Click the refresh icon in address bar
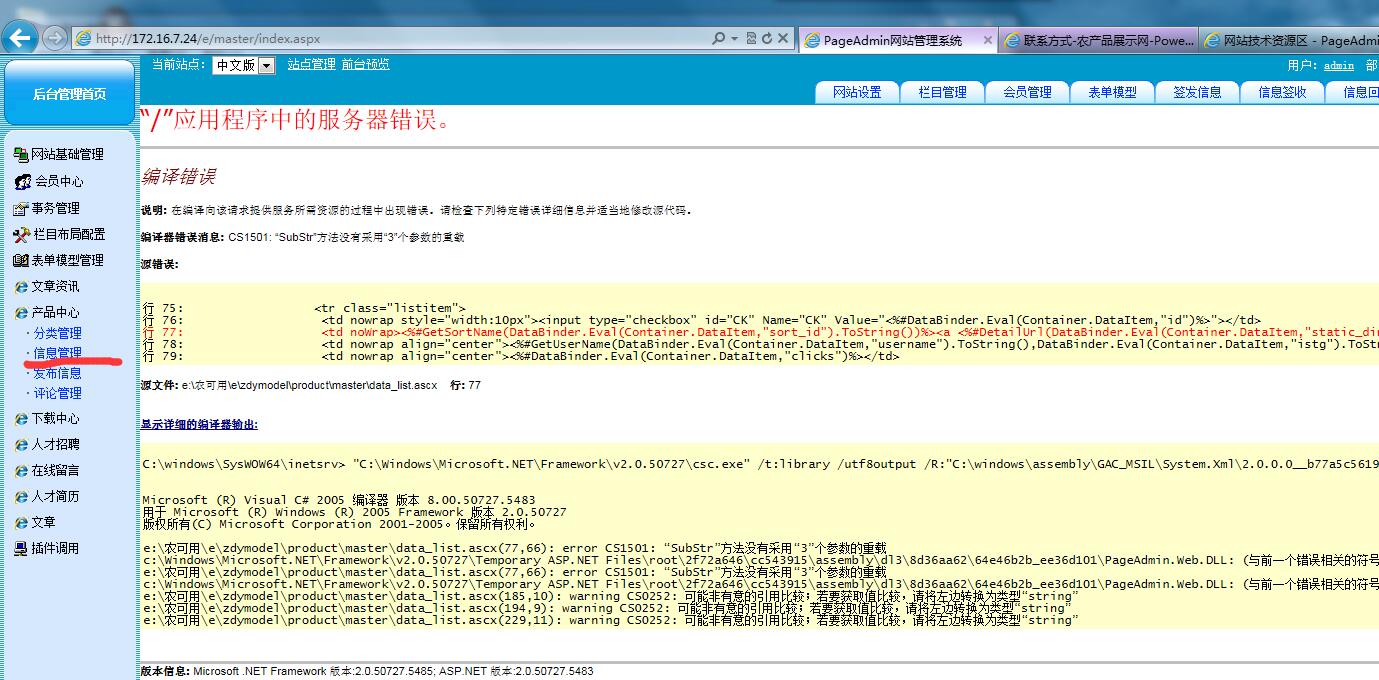The width and height of the screenshot is (1379, 680). [767, 39]
